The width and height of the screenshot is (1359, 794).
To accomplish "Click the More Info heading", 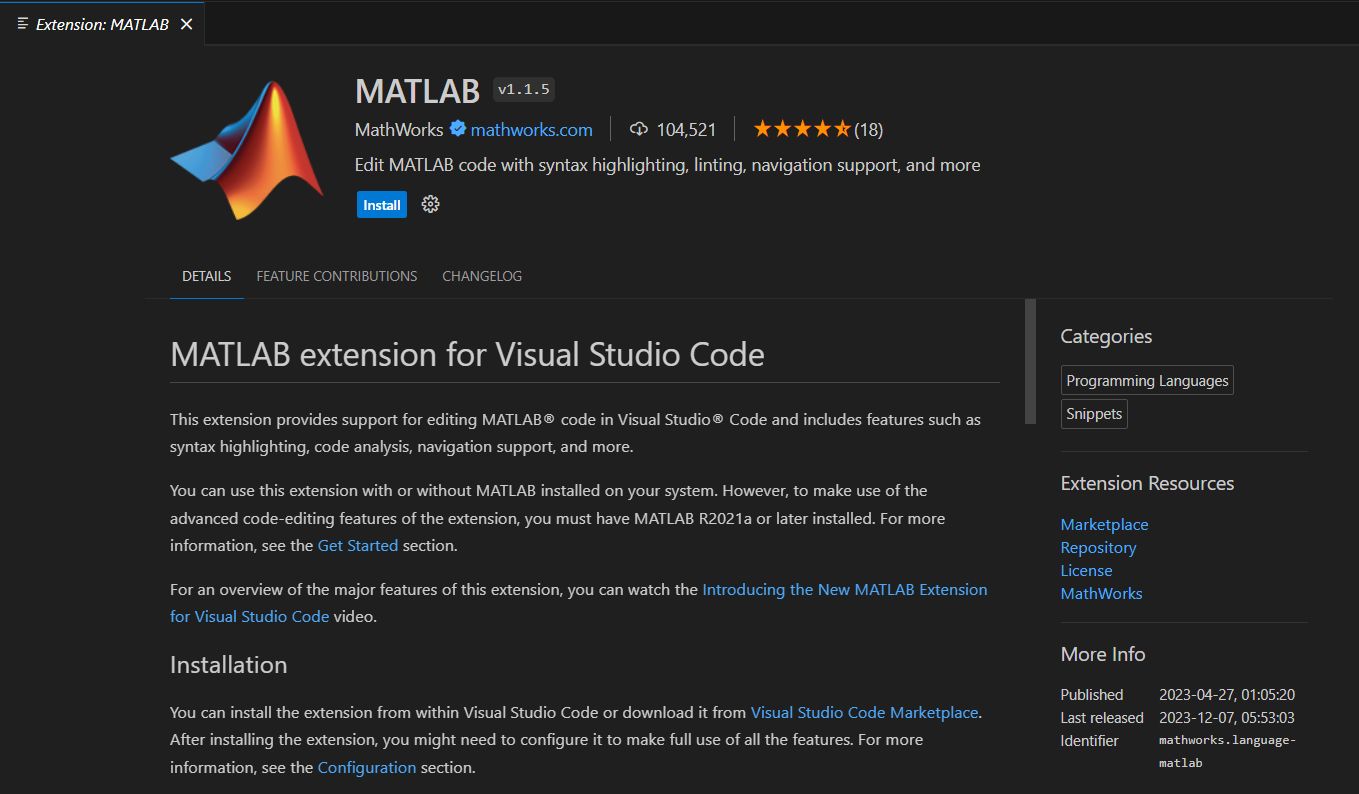I will (x=1103, y=655).
